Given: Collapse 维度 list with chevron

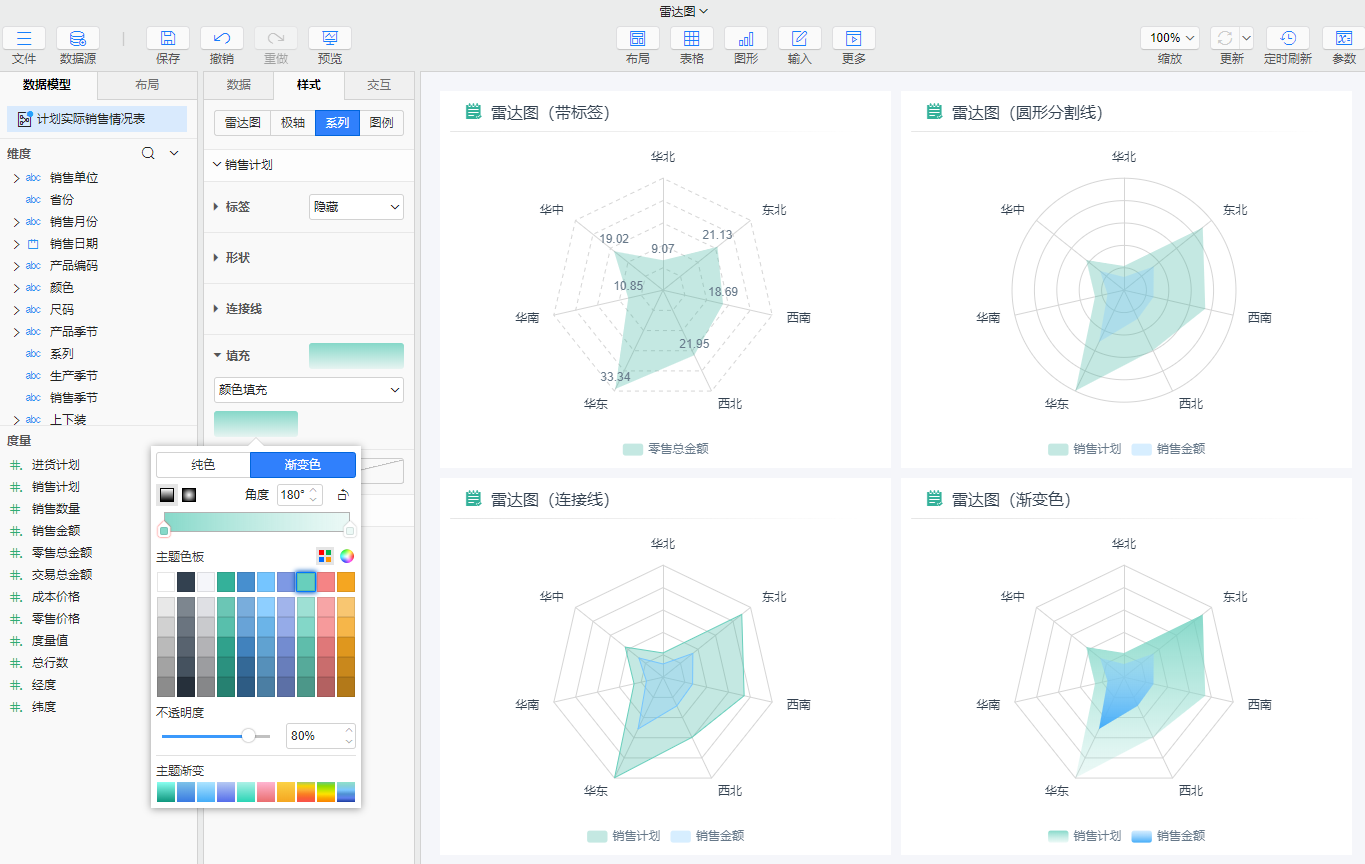Looking at the screenshot, I should coord(174,153).
